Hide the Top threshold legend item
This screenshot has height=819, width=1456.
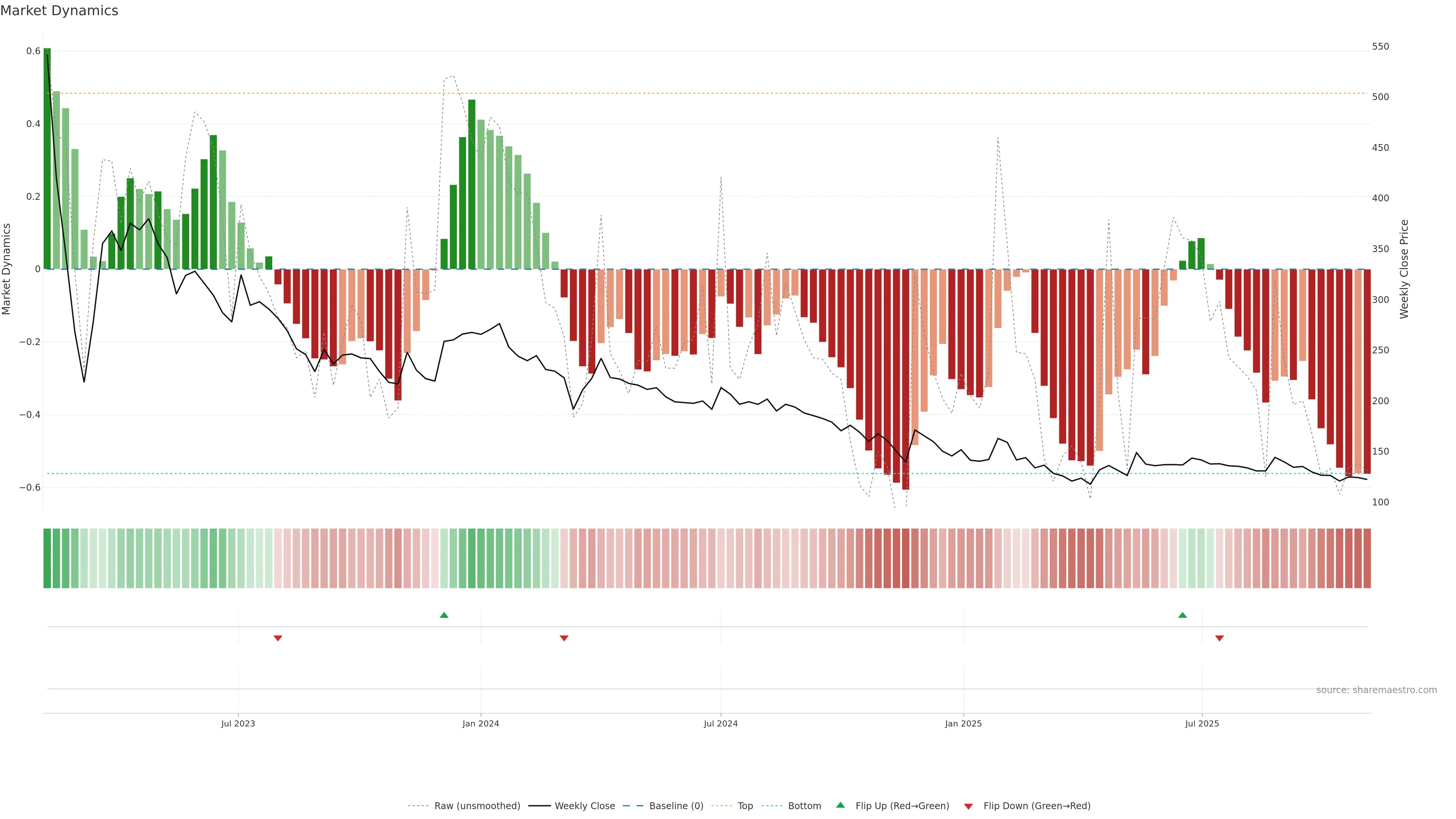click(745, 806)
